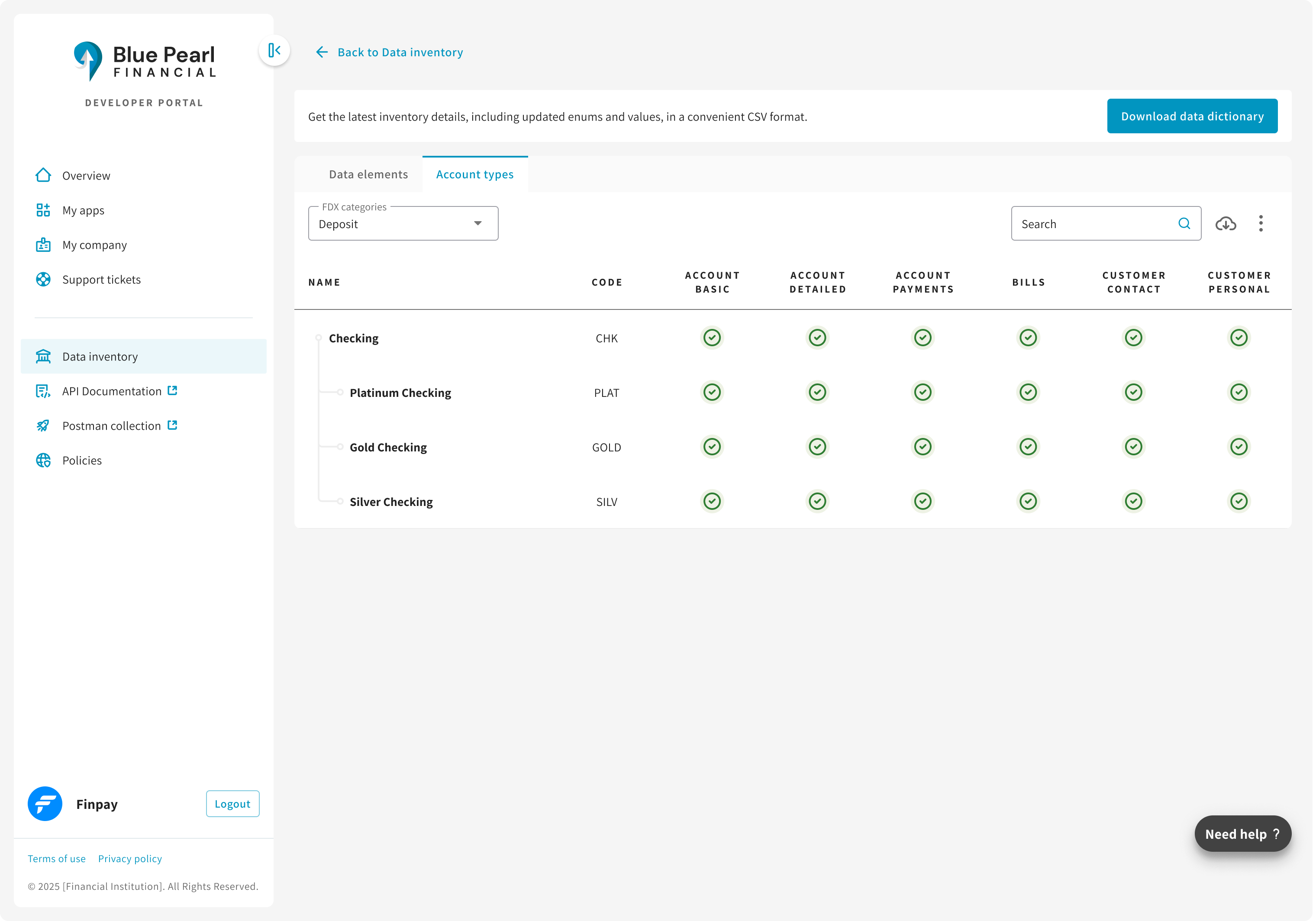
Task: Collapse the sidebar with the toggle icon
Action: tap(274, 51)
